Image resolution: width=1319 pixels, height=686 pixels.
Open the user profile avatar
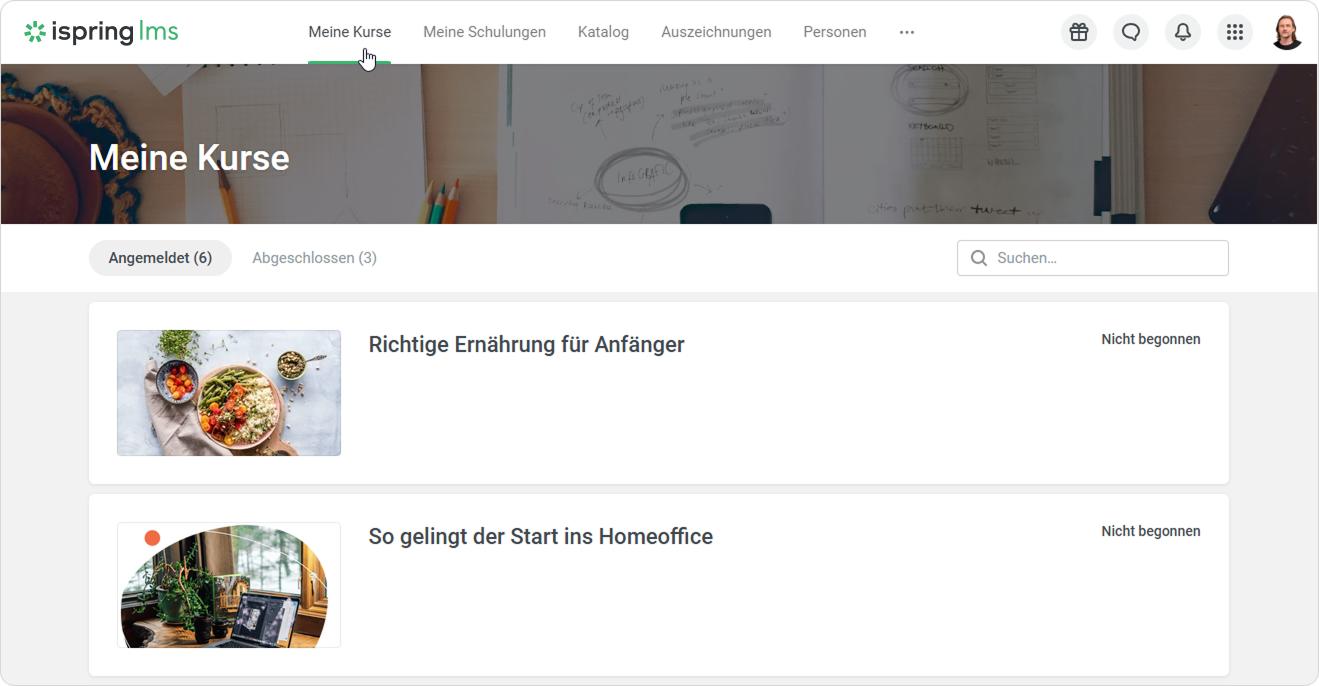[x=1286, y=32]
